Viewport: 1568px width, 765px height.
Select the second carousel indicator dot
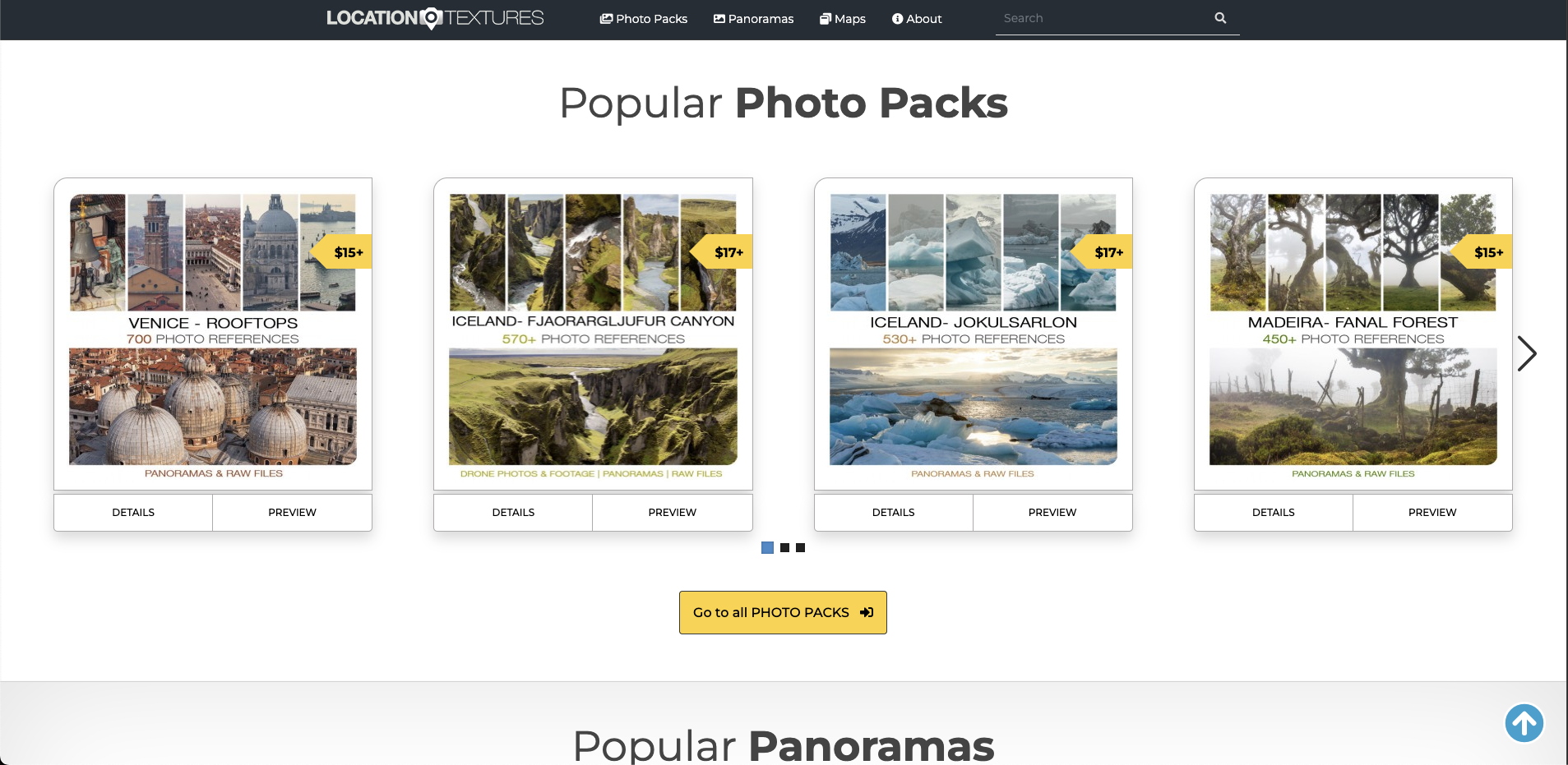pyautogui.click(x=785, y=547)
